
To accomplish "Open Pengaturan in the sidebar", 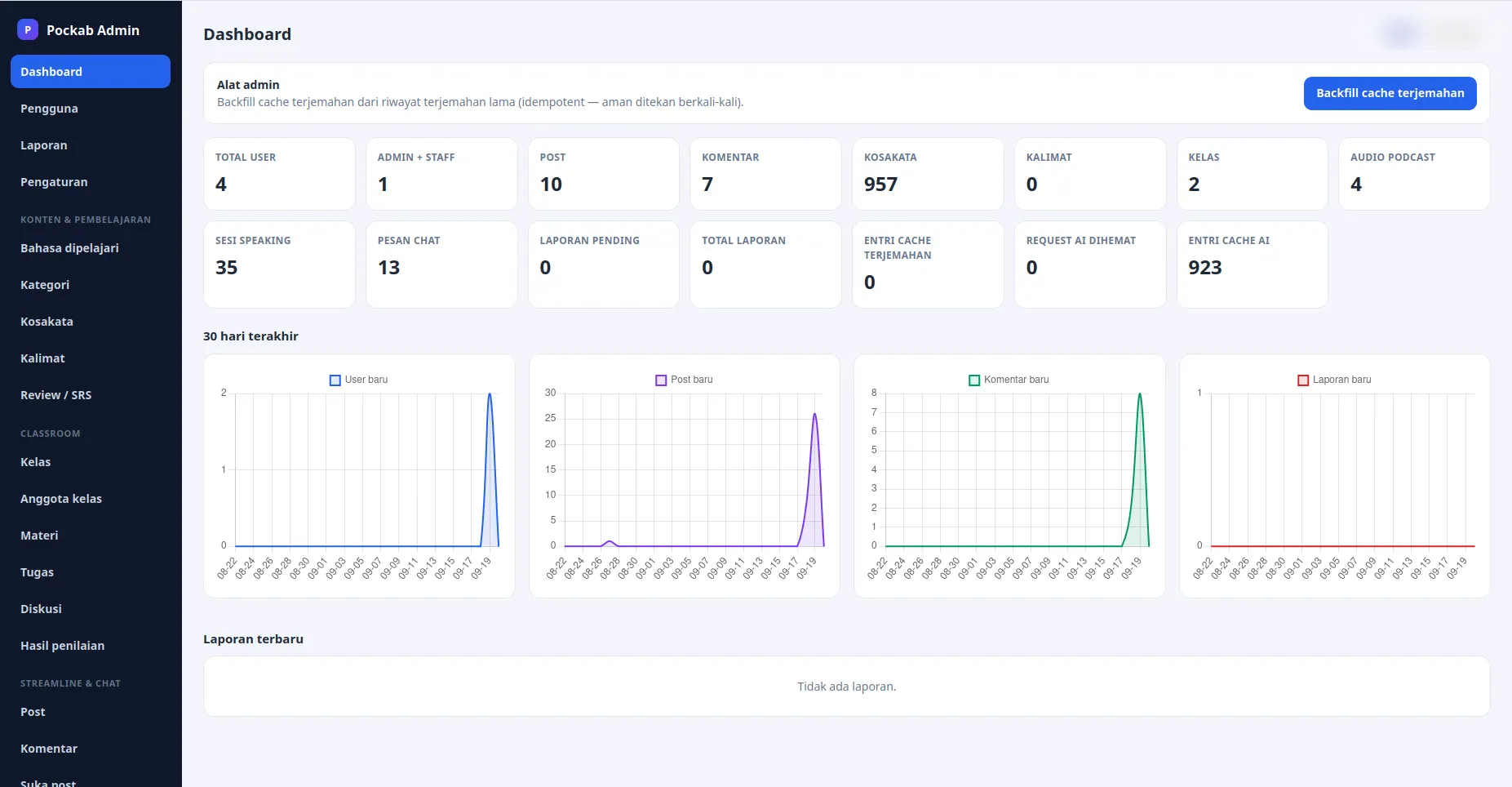I will pos(91,182).
